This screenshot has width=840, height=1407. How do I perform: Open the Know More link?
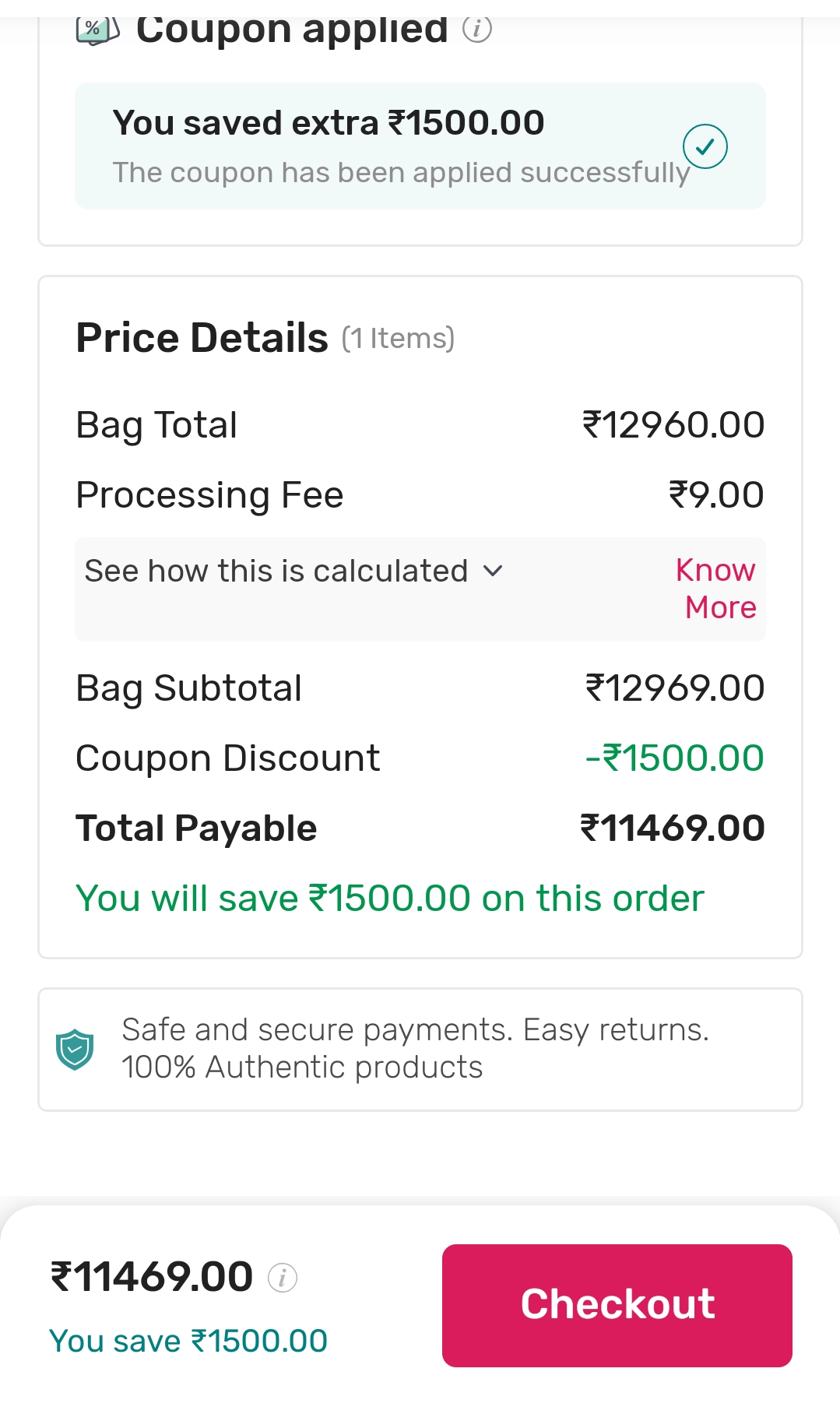[x=718, y=589]
